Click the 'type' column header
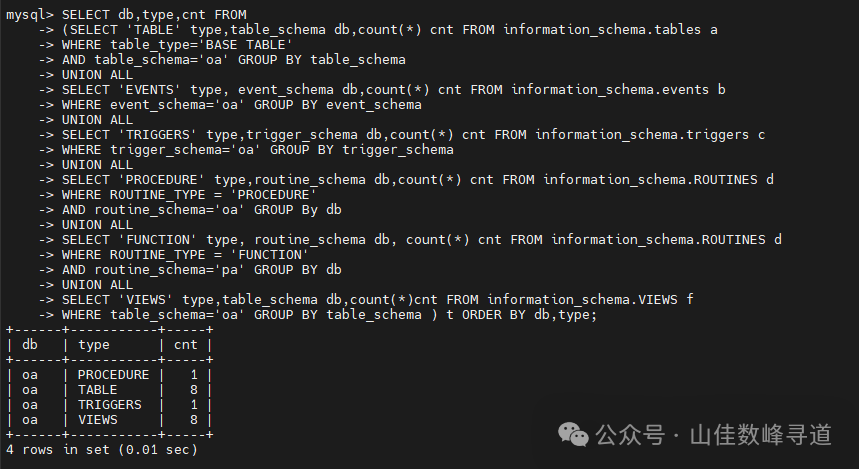Image resolution: width=859 pixels, height=469 pixels. [x=93, y=345]
